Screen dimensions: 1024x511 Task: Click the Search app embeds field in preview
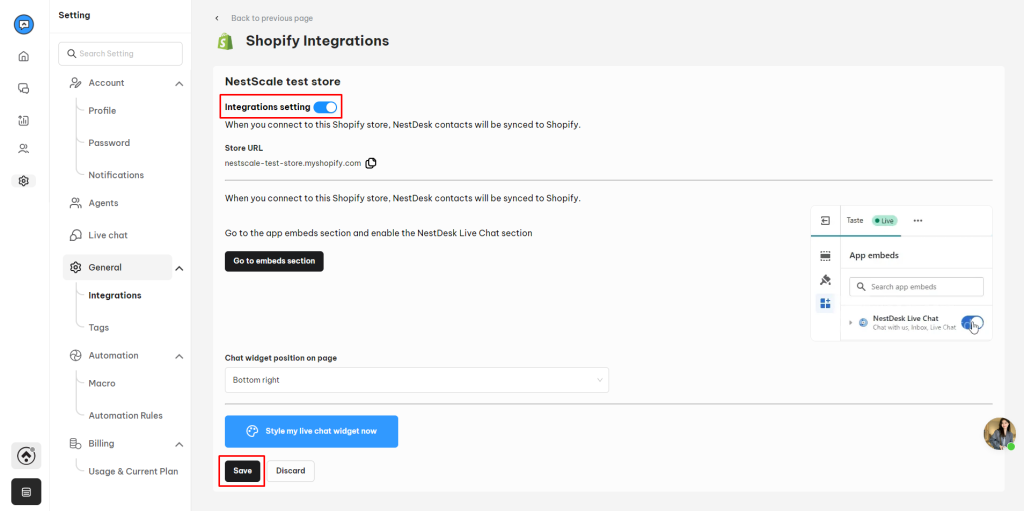(916, 287)
